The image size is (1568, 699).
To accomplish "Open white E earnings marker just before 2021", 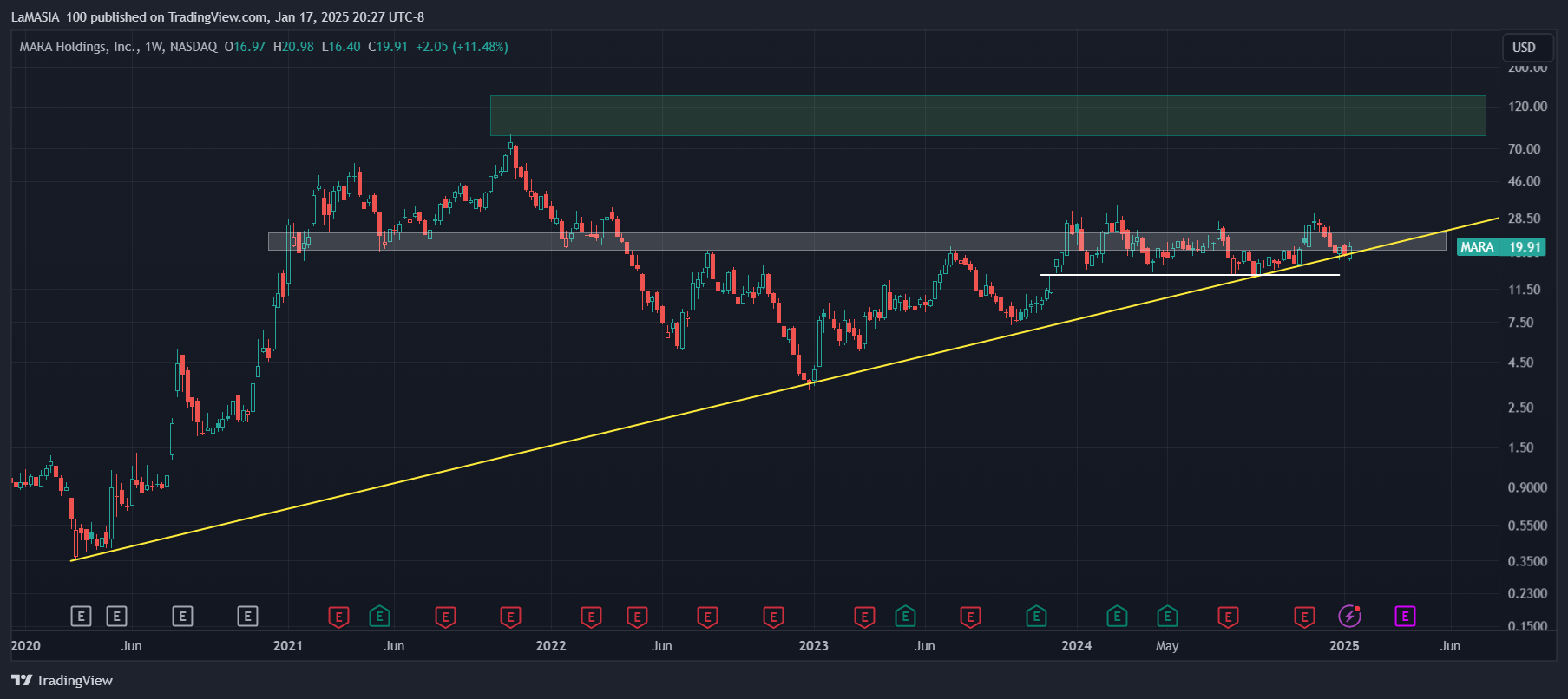I will [247, 617].
